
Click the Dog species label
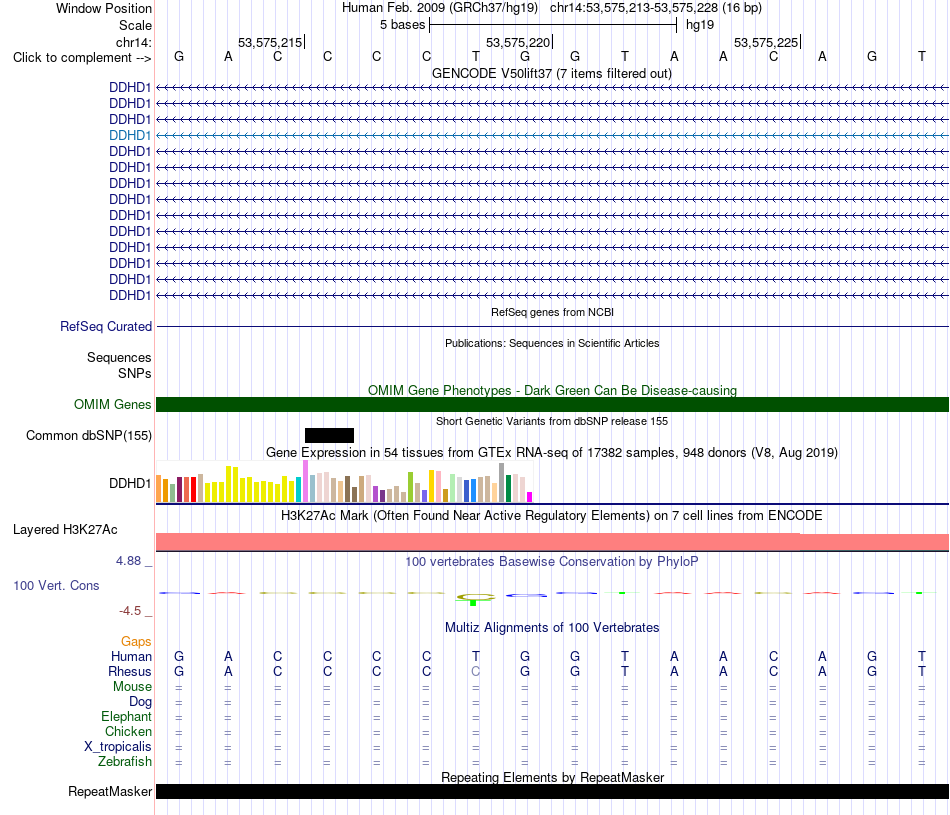coord(140,702)
